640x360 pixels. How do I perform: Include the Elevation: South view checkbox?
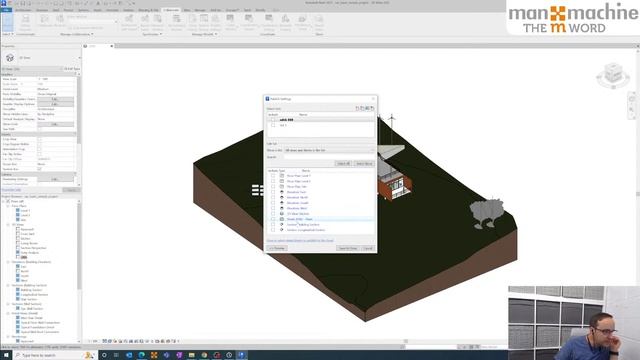click(x=273, y=203)
